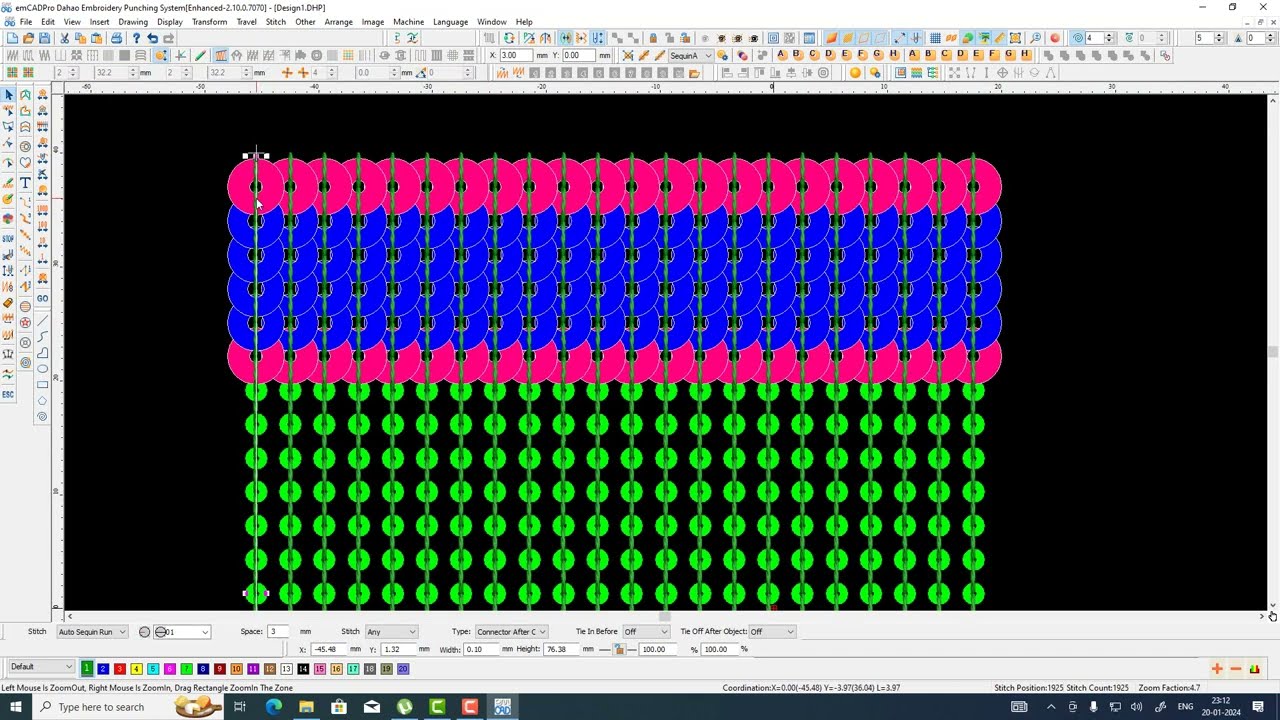Select blue color swatch 2

[x=103, y=669]
